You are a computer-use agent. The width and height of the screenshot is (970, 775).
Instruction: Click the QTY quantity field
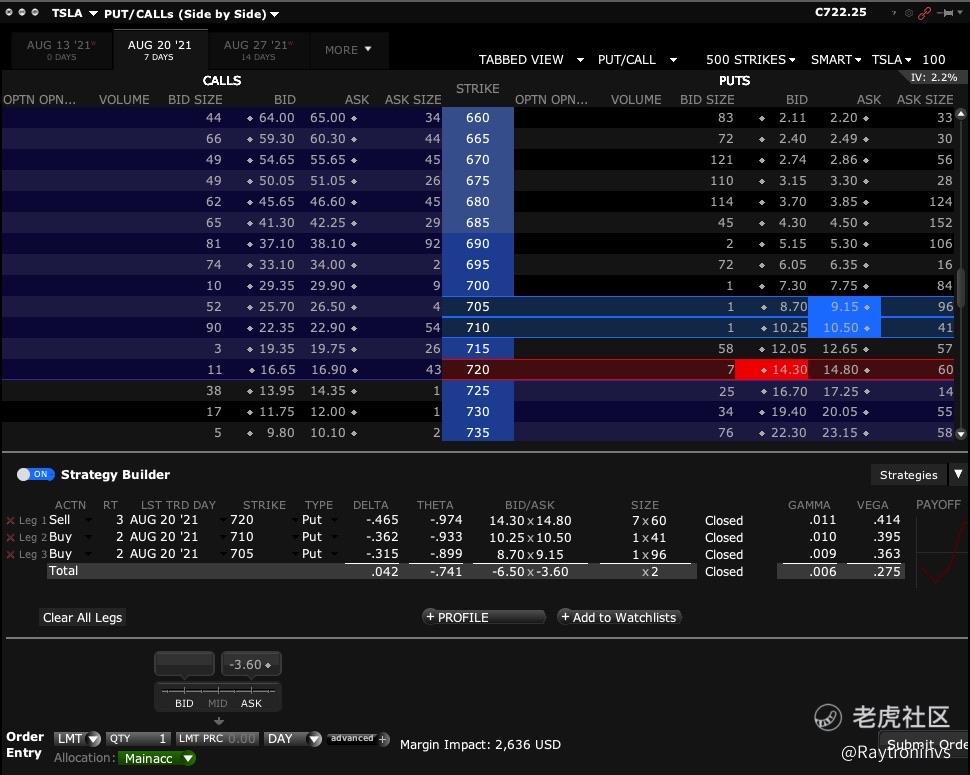pos(138,739)
